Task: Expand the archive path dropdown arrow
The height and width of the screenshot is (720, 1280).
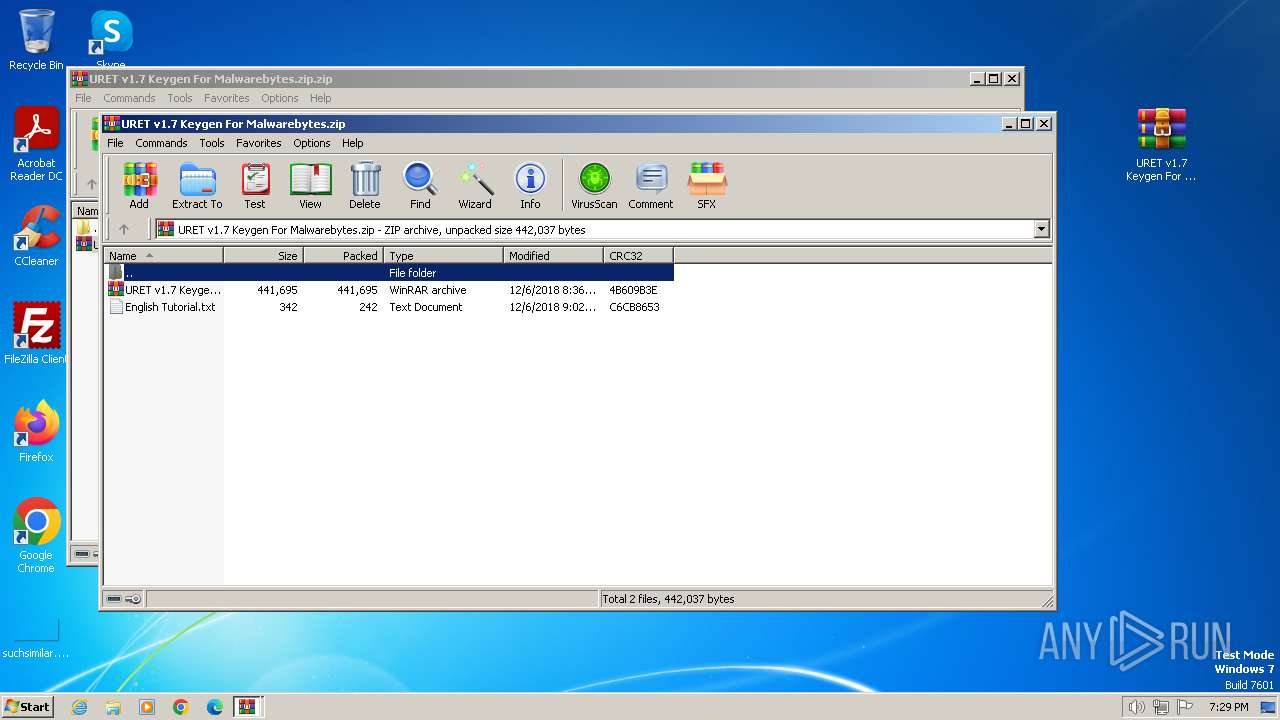Action: coord(1041,229)
